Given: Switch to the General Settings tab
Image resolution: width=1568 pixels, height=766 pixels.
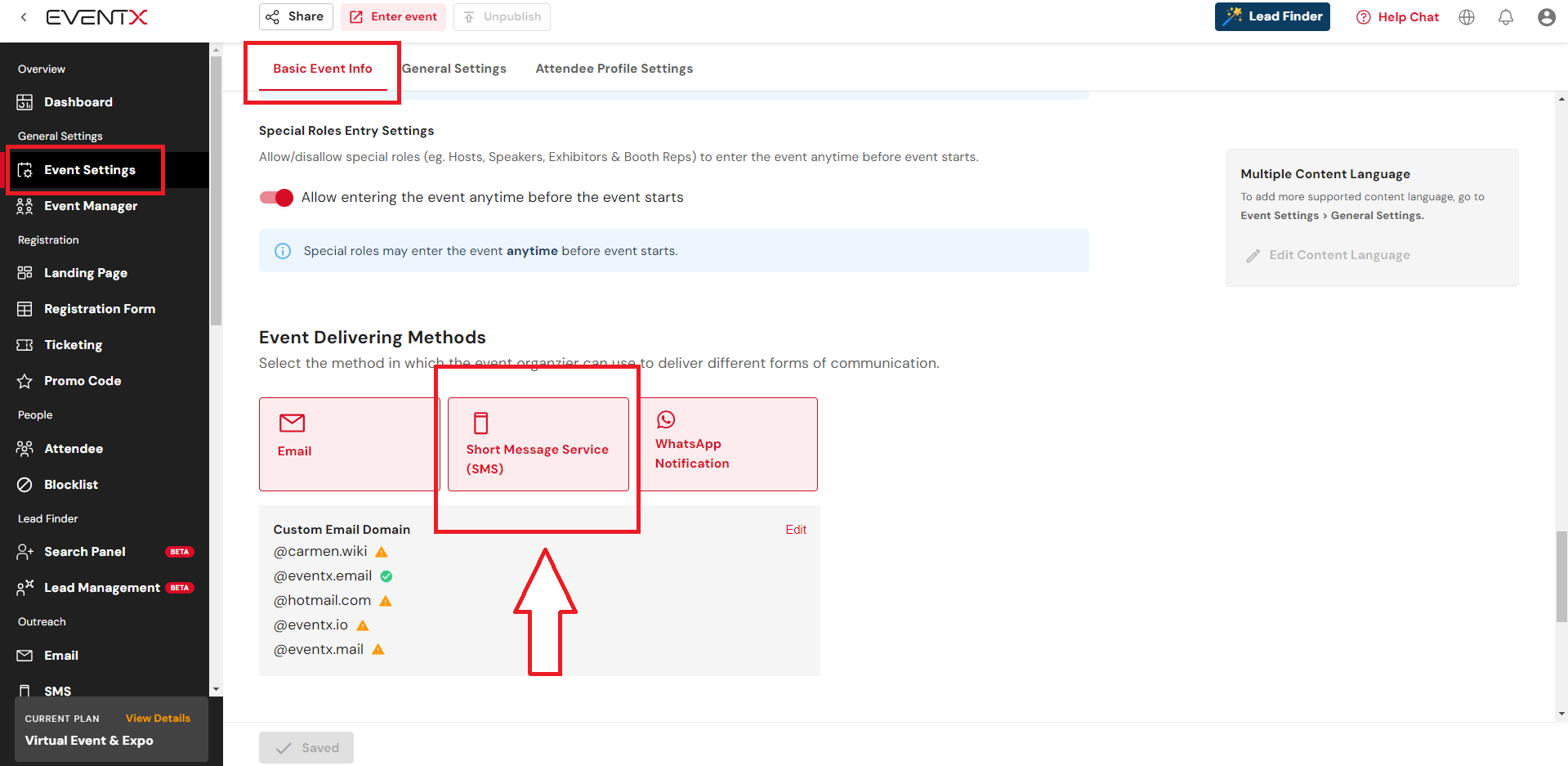Looking at the screenshot, I should [x=454, y=69].
